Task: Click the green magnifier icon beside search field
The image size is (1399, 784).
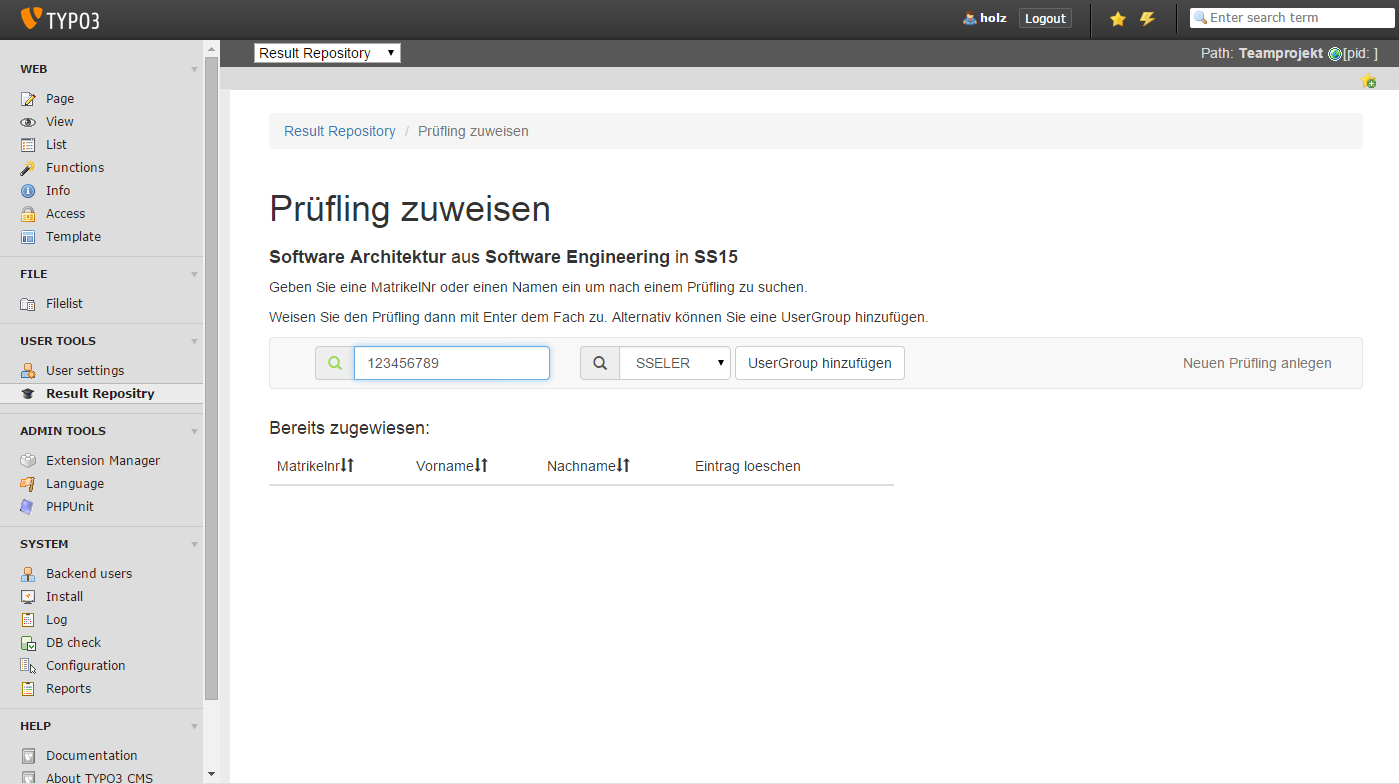Action: 335,363
